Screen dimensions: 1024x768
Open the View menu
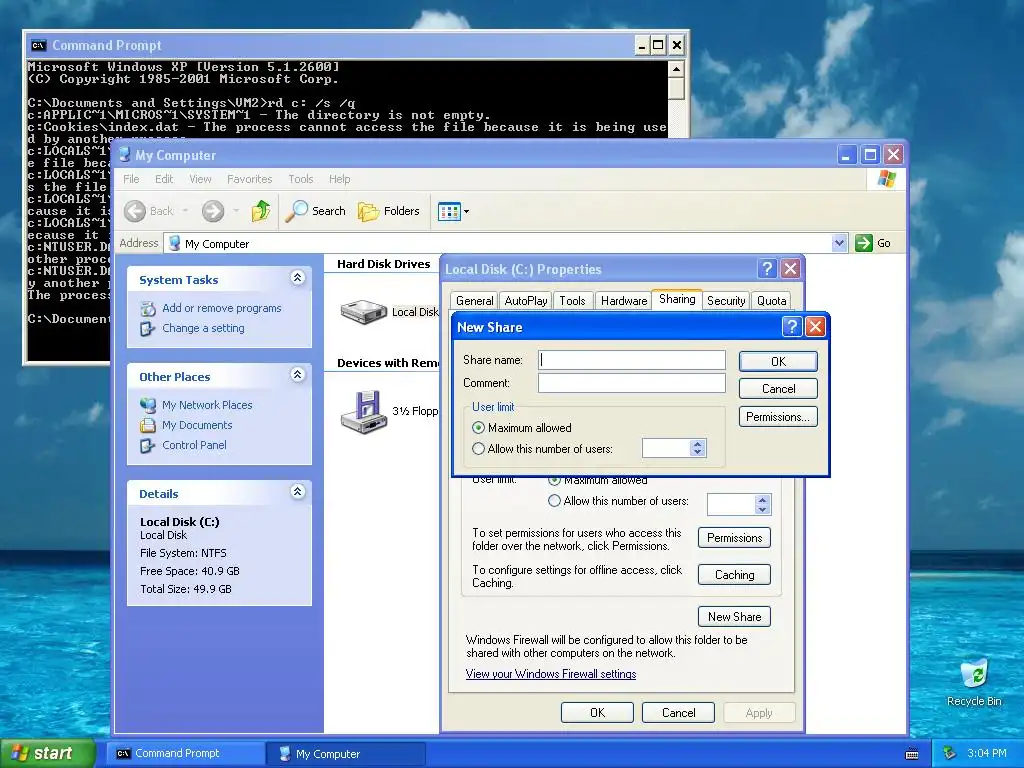pos(200,179)
